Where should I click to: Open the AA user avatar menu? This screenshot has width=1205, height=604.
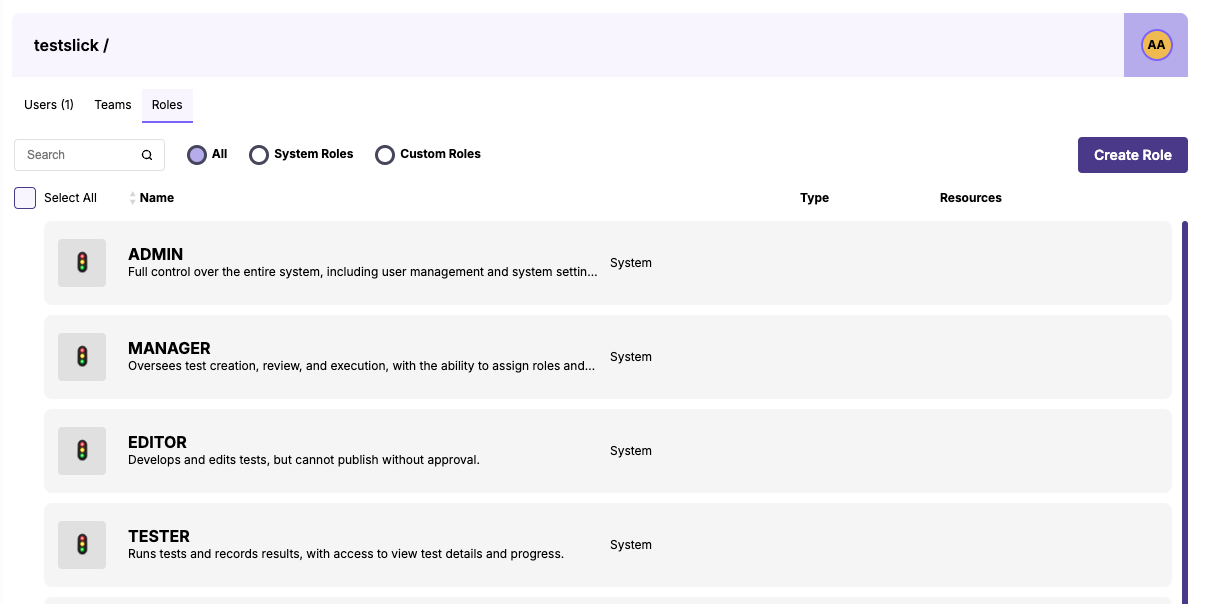point(1156,45)
